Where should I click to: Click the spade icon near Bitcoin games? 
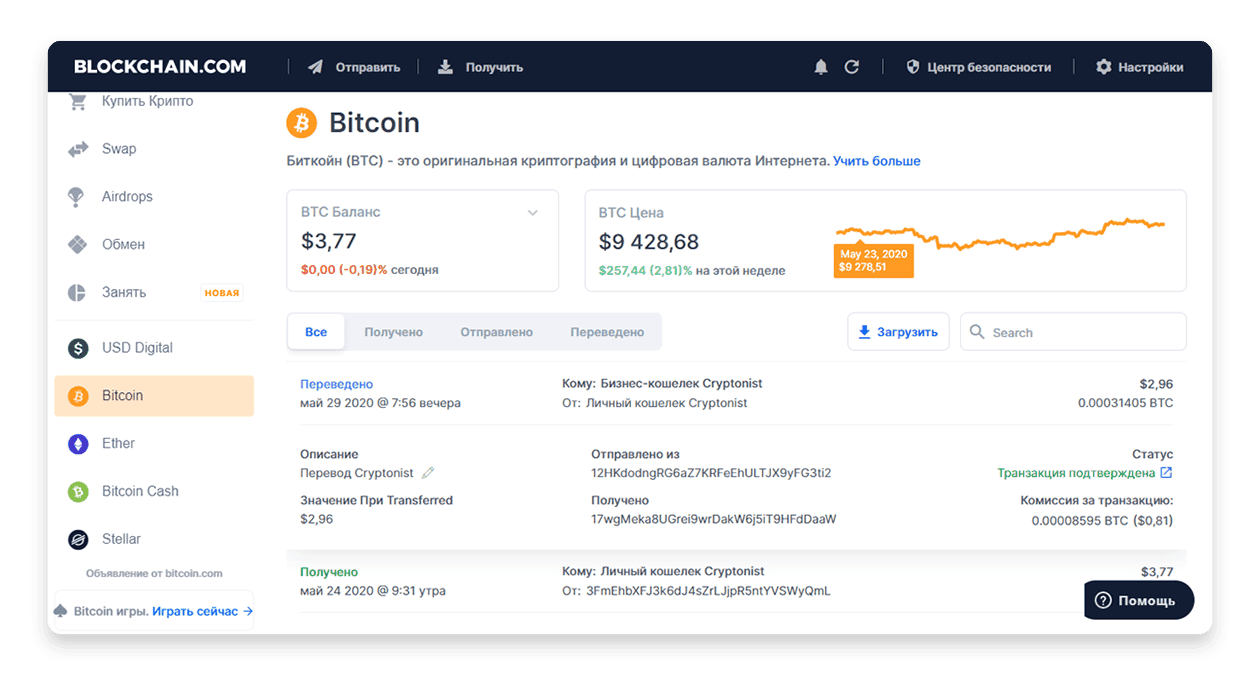[x=61, y=611]
